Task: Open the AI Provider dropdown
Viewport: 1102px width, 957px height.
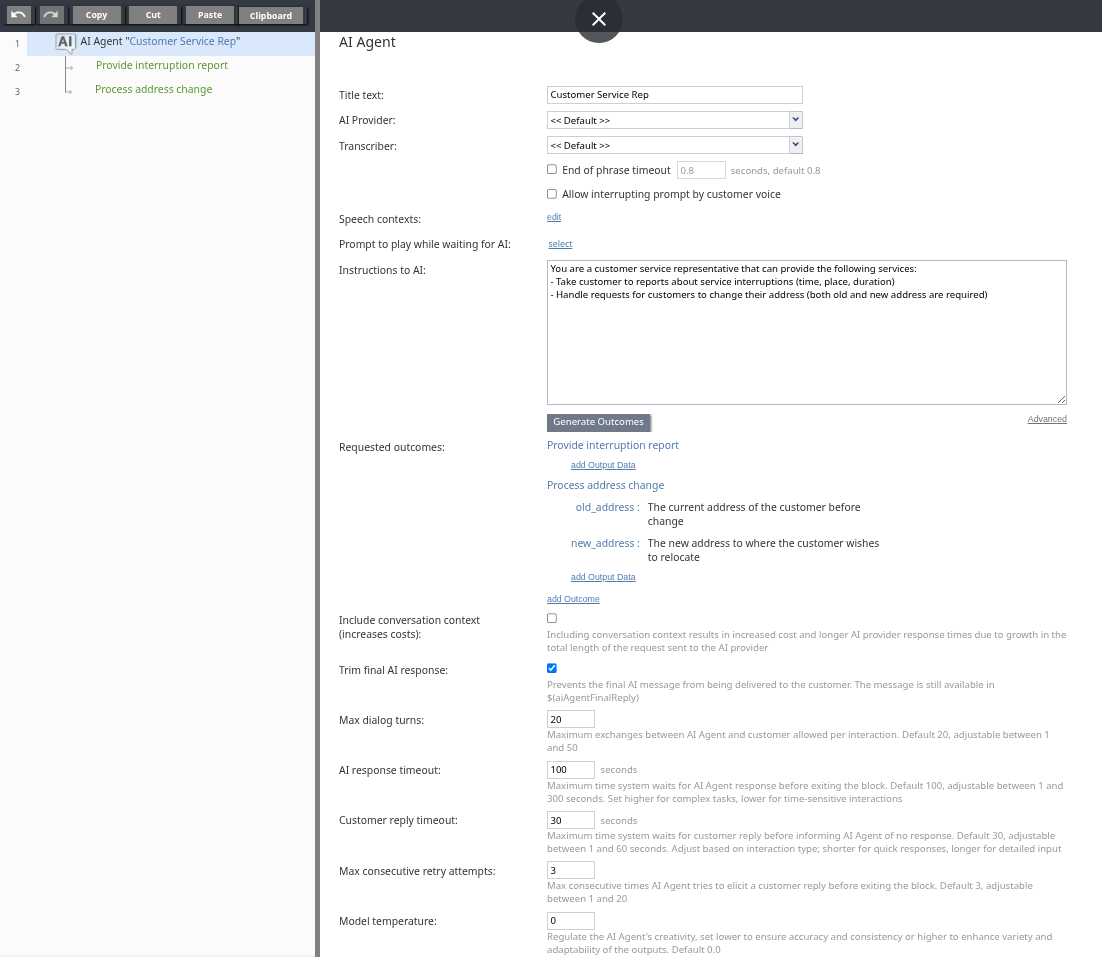Action: click(675, 120)
